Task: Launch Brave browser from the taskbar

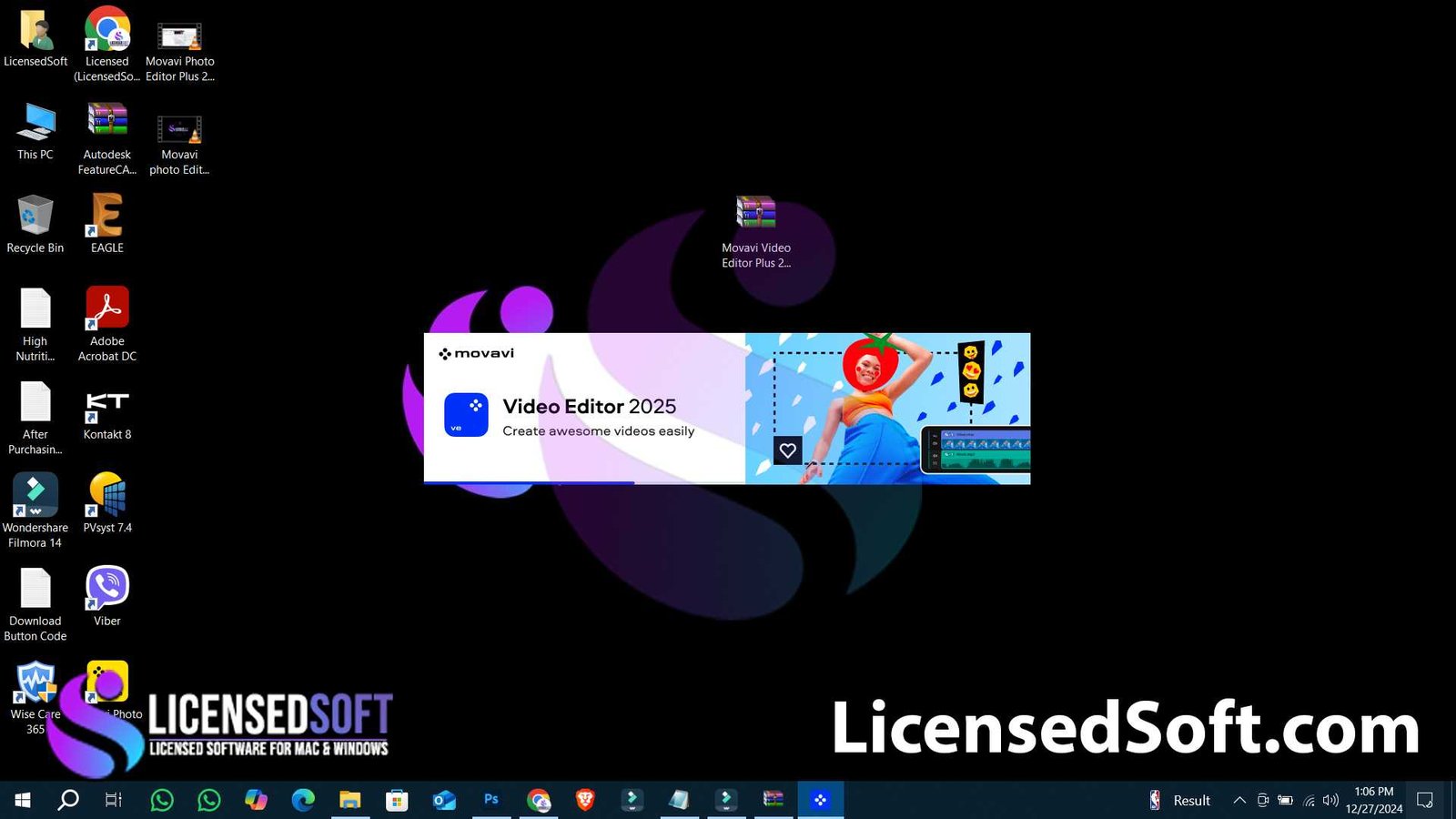Action: [585, 800]
